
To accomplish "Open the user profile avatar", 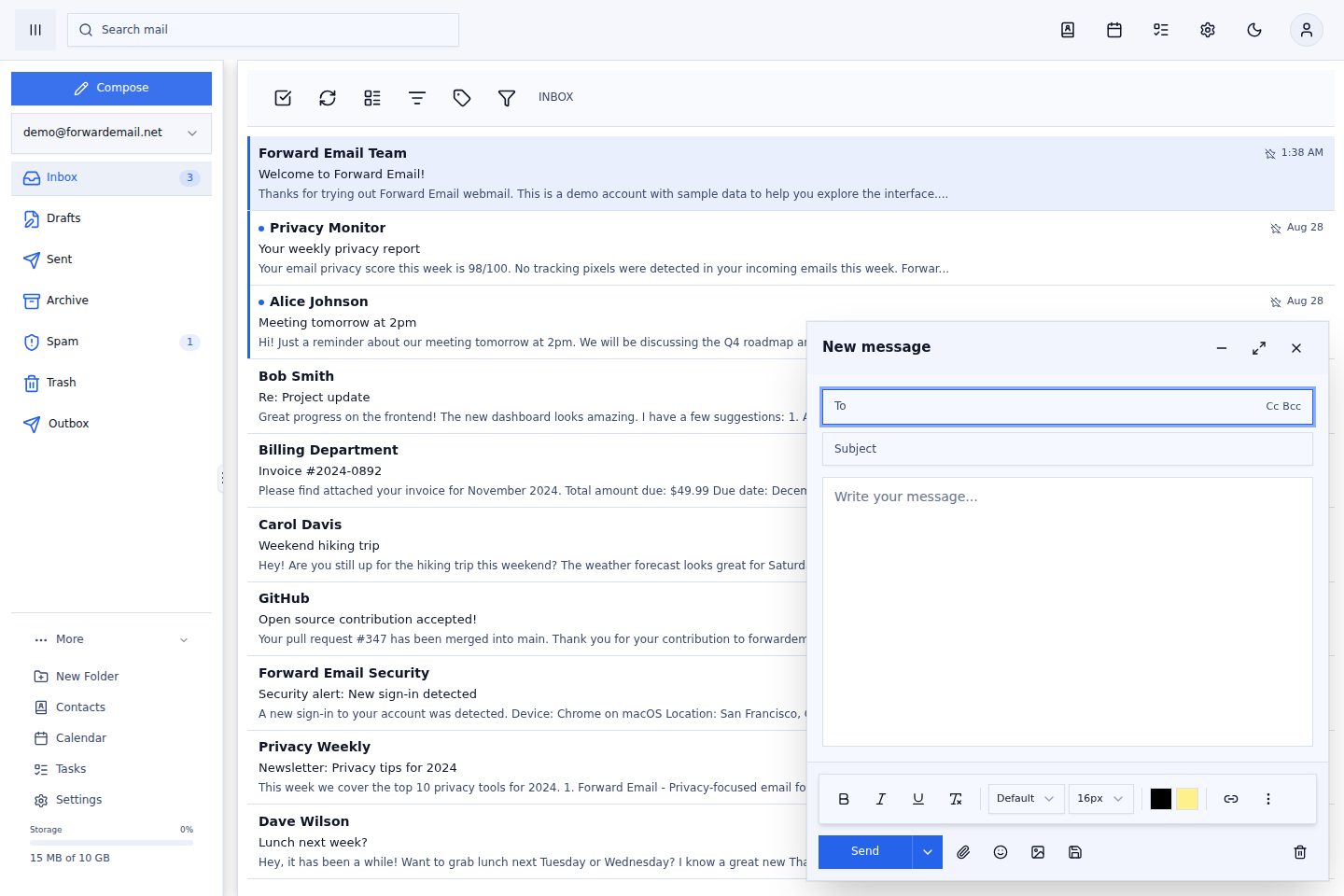I will [1307, 30].
